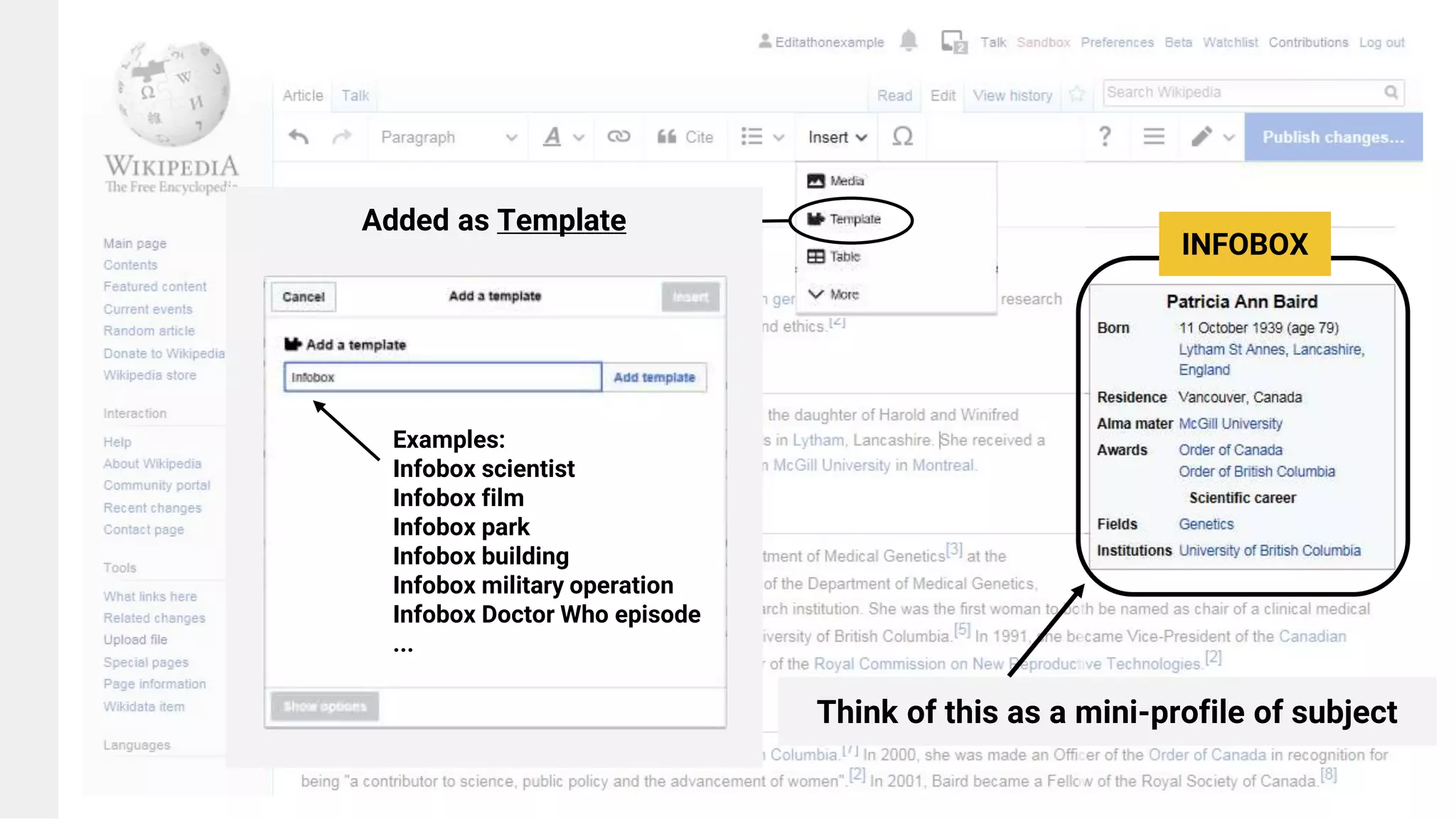Switch to the article Talk tab

point(355,95)
